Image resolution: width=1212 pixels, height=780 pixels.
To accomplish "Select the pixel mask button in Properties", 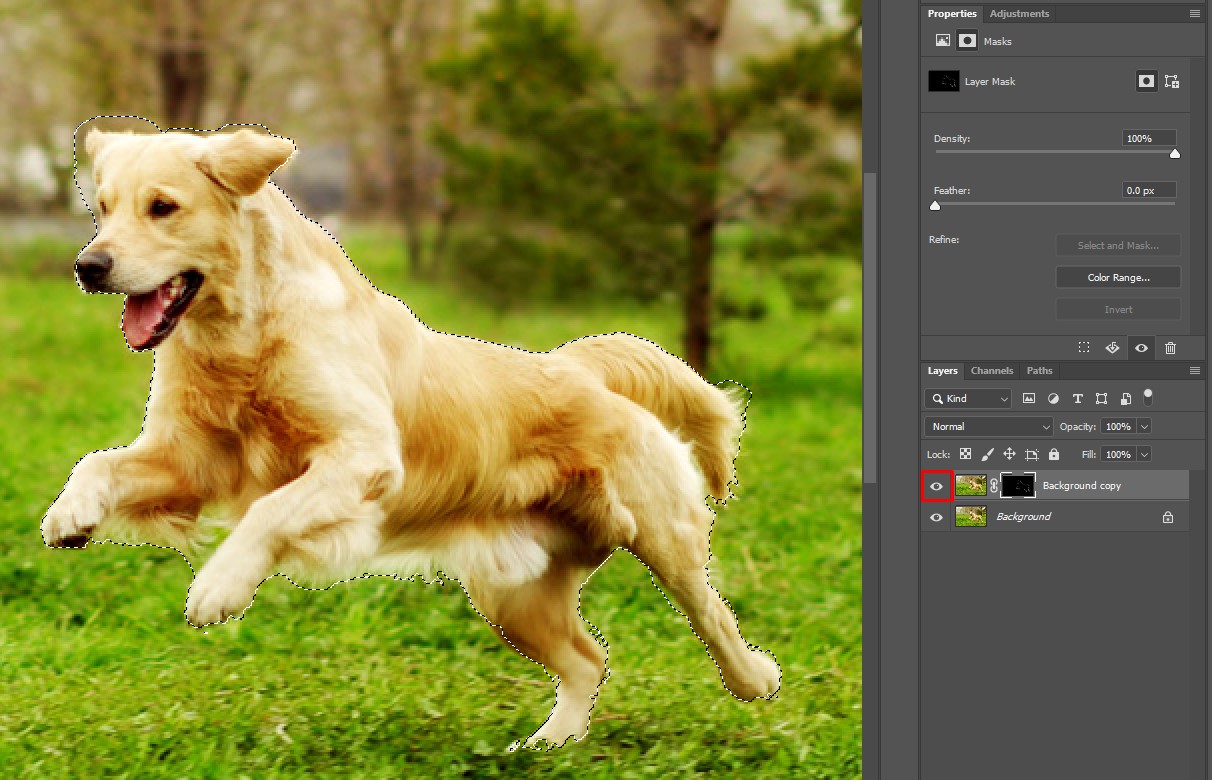I will (1146, 81).
